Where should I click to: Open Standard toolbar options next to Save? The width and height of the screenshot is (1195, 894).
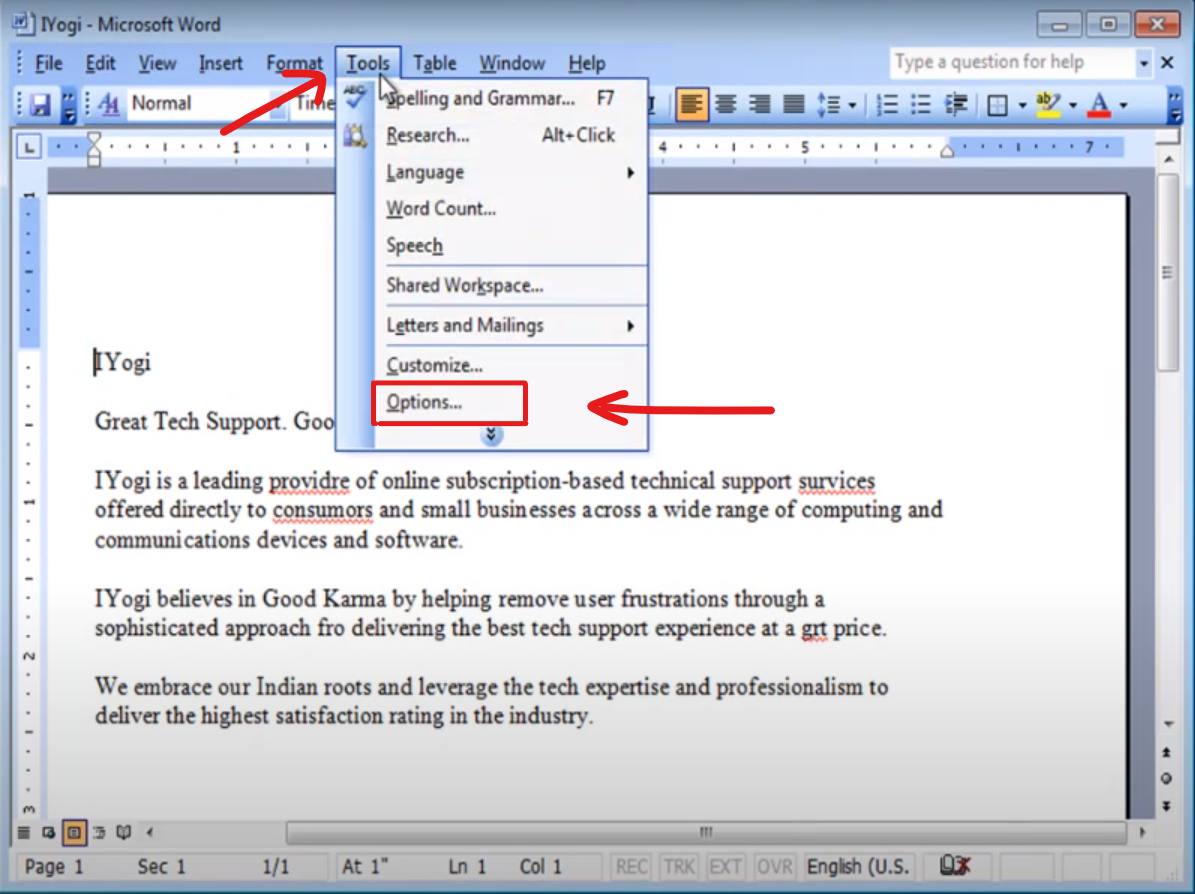(69, 105)
